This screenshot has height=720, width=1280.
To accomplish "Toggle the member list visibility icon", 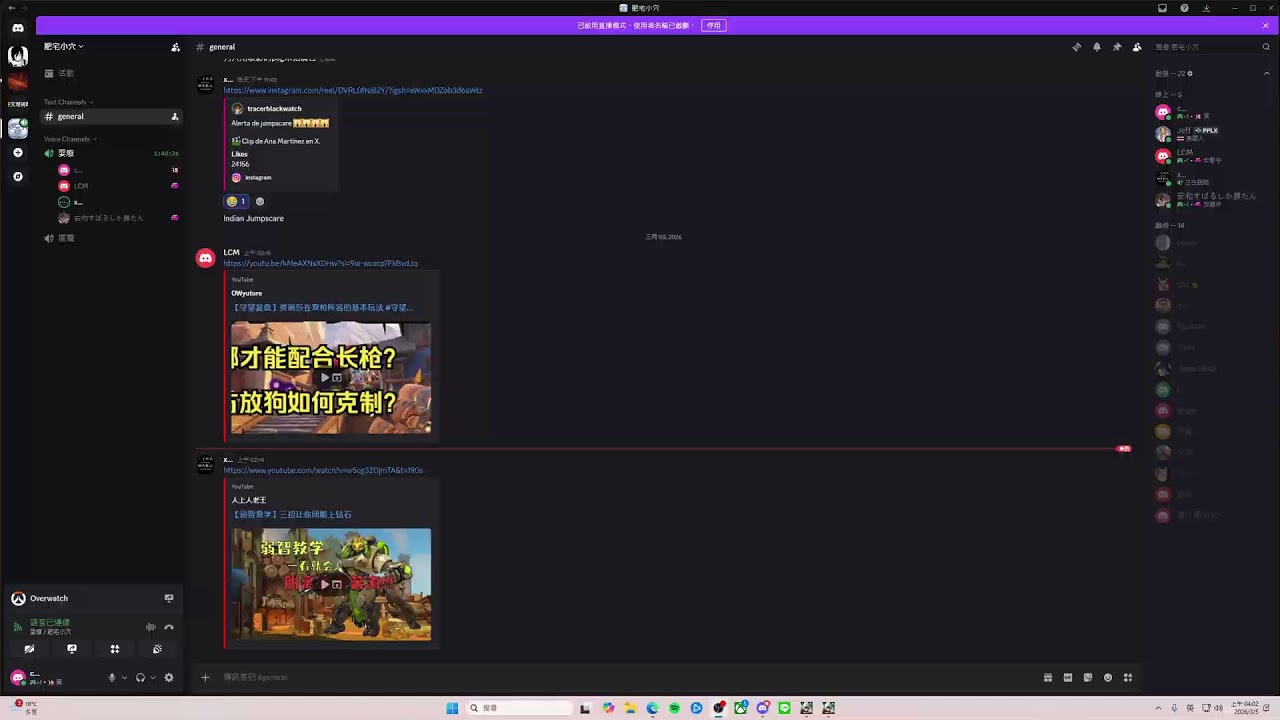I will 1137,47.
